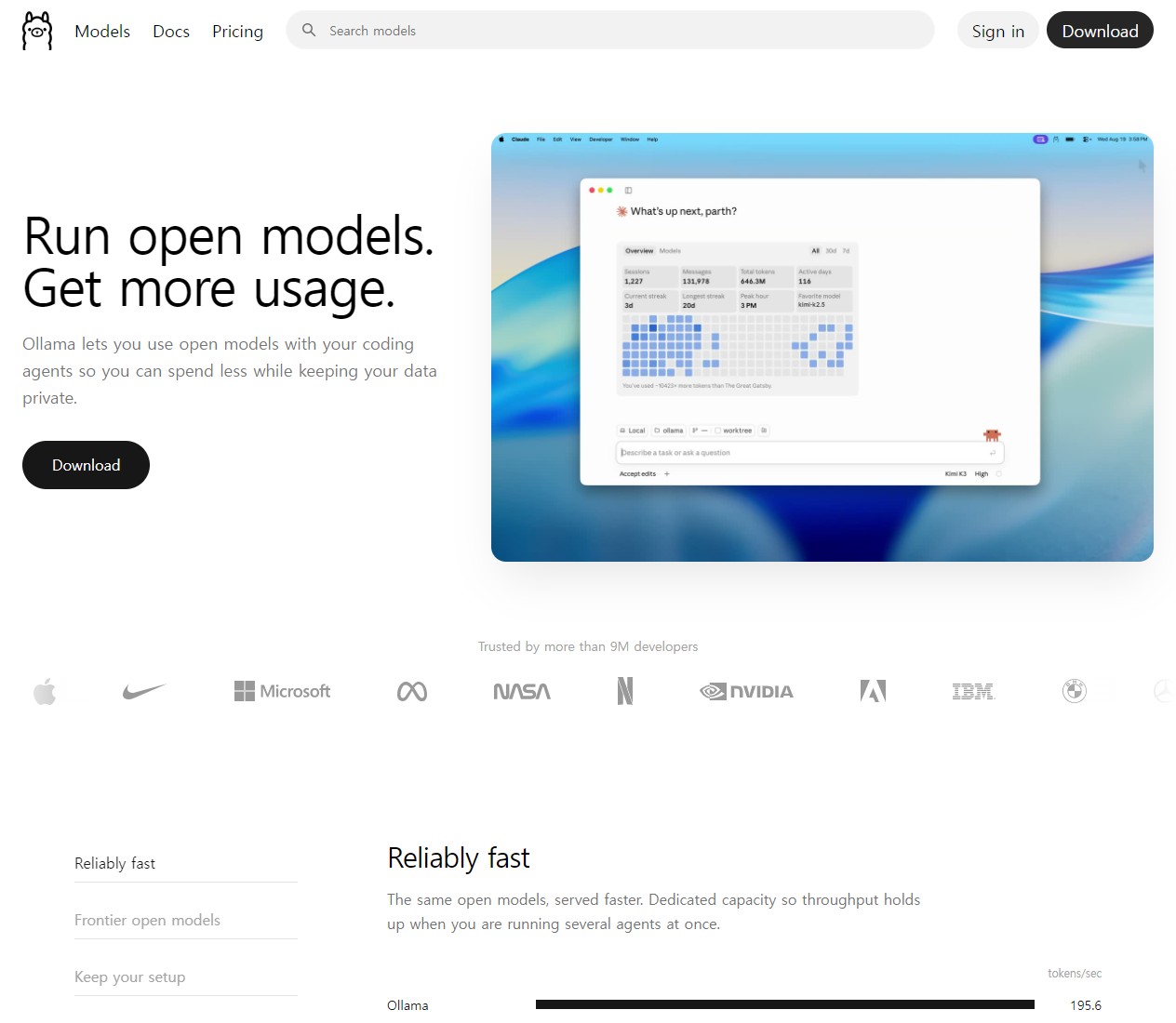Click the Apple logo in trusted-by row
The width and height of the screenshot is (1176, 1023).
pos(45,691)
